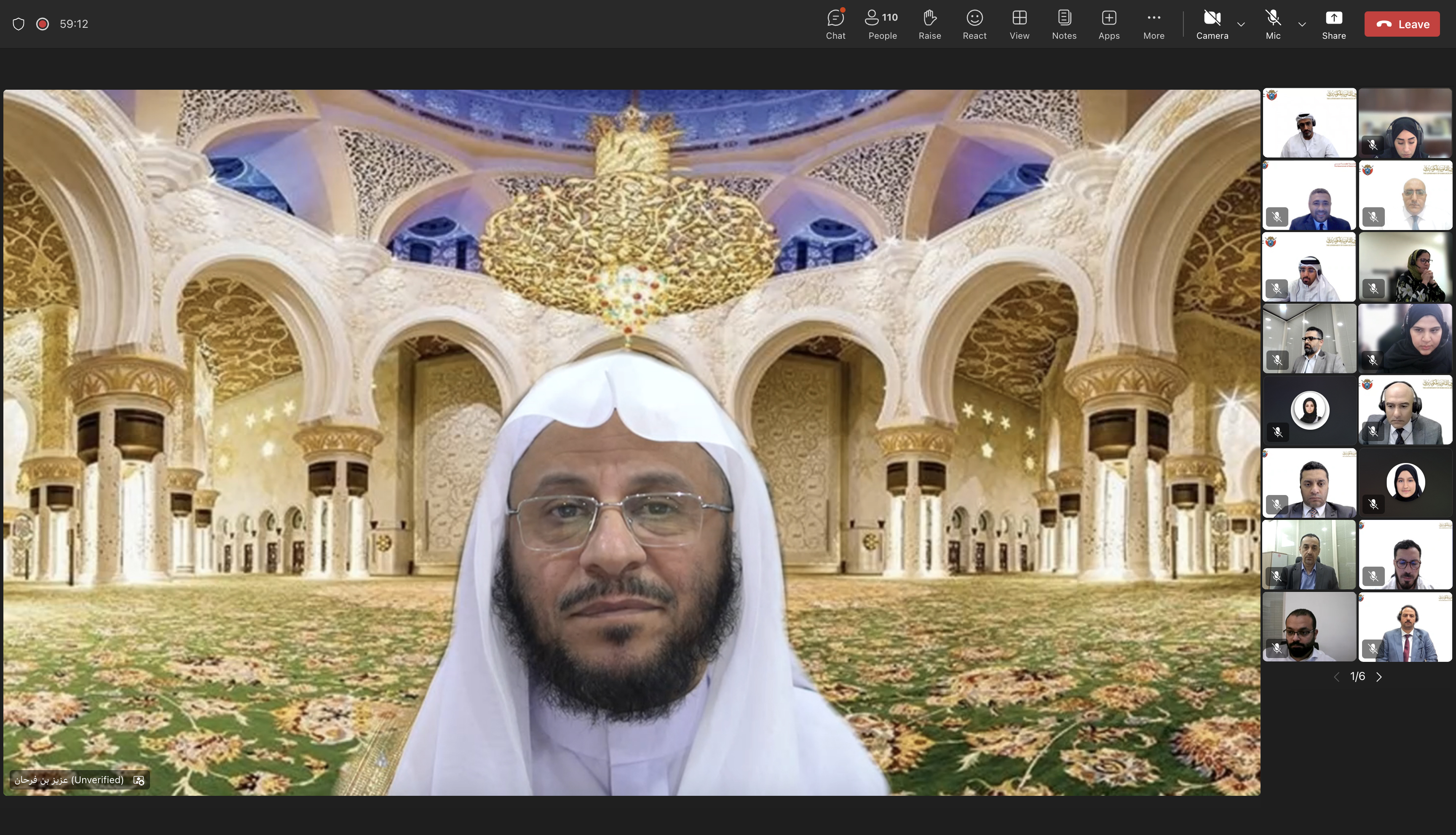Open the React emoji menu
Viewport: 1456px width, 835px height.
click(974, 24)
